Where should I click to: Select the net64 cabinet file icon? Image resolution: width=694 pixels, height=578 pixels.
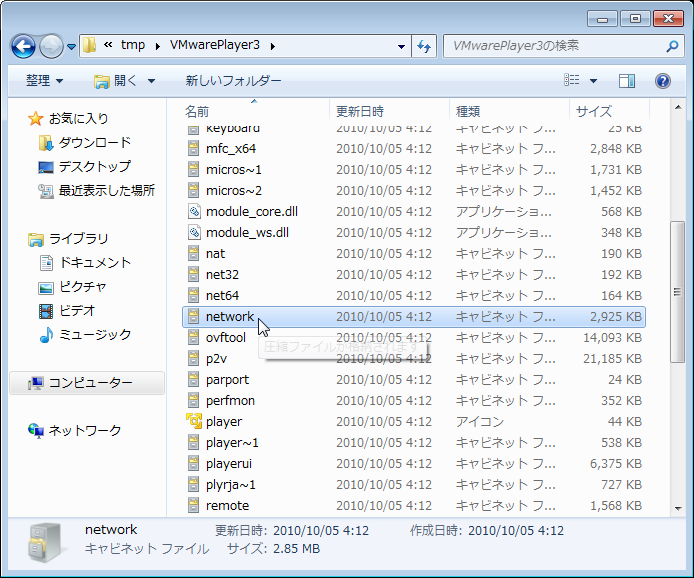(193, 295)
